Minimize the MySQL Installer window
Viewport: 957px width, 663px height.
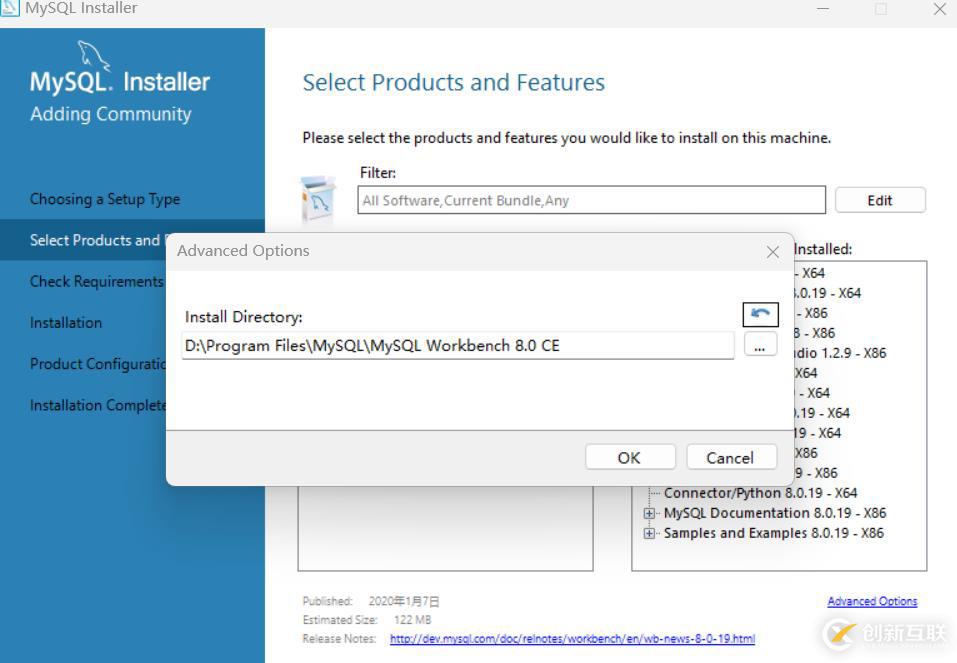823,9
